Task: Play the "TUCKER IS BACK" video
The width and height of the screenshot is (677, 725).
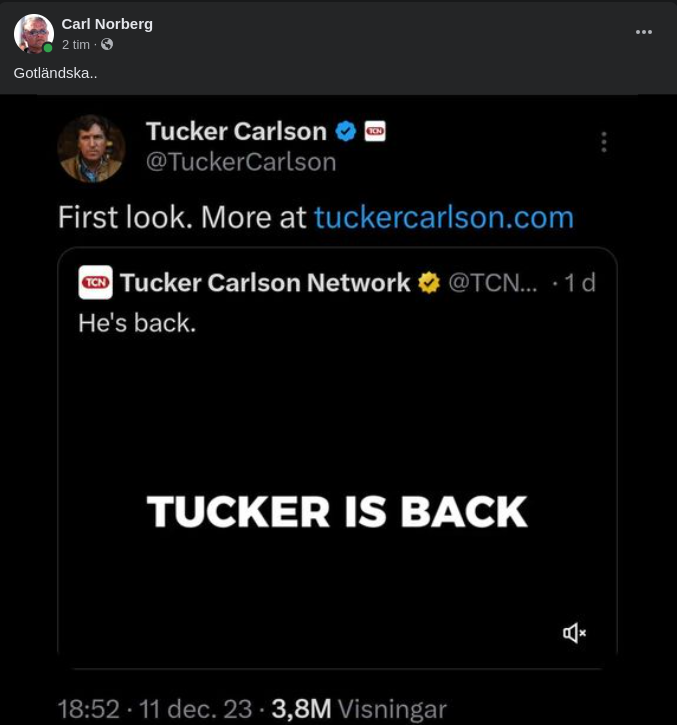Action: pos(337,511)
